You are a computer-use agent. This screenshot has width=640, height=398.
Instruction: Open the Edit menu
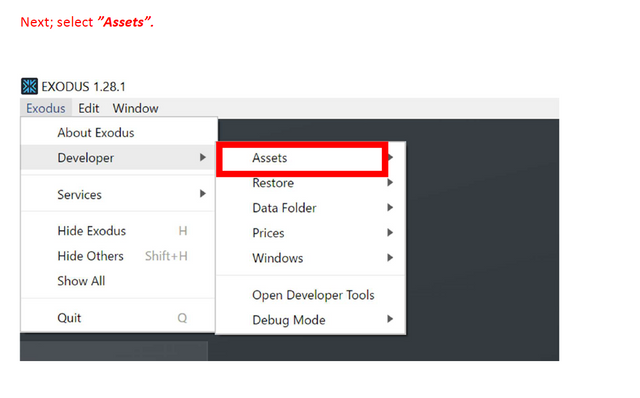click(89, 108)
